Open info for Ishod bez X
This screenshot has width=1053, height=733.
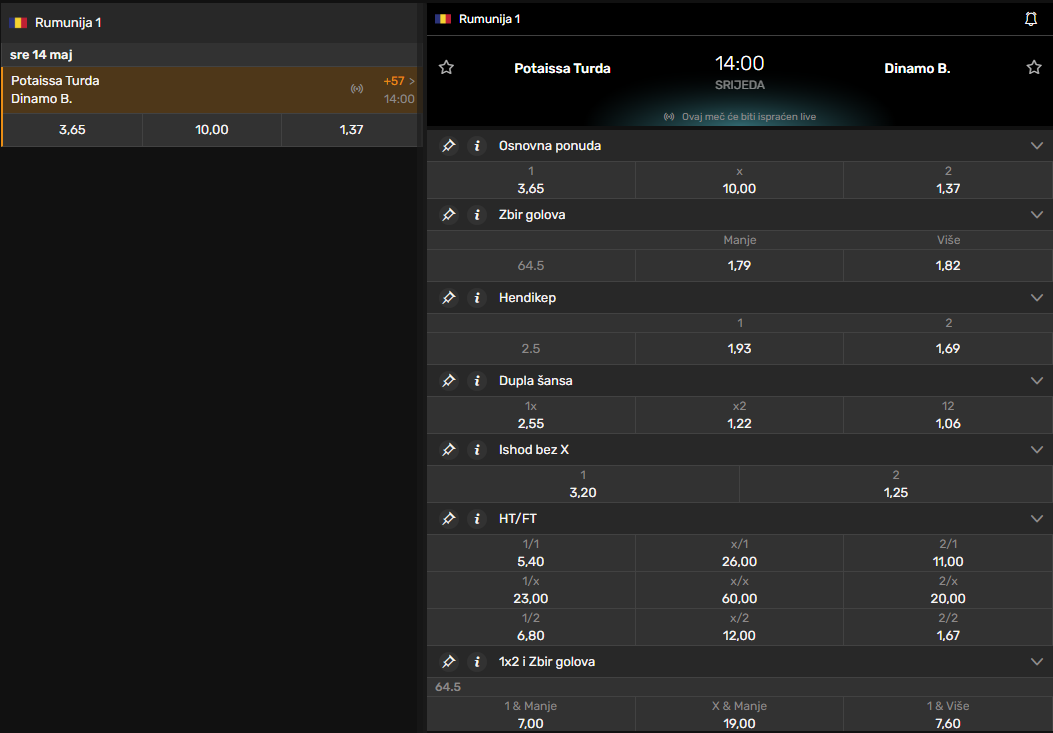click(x=477, y=449)
